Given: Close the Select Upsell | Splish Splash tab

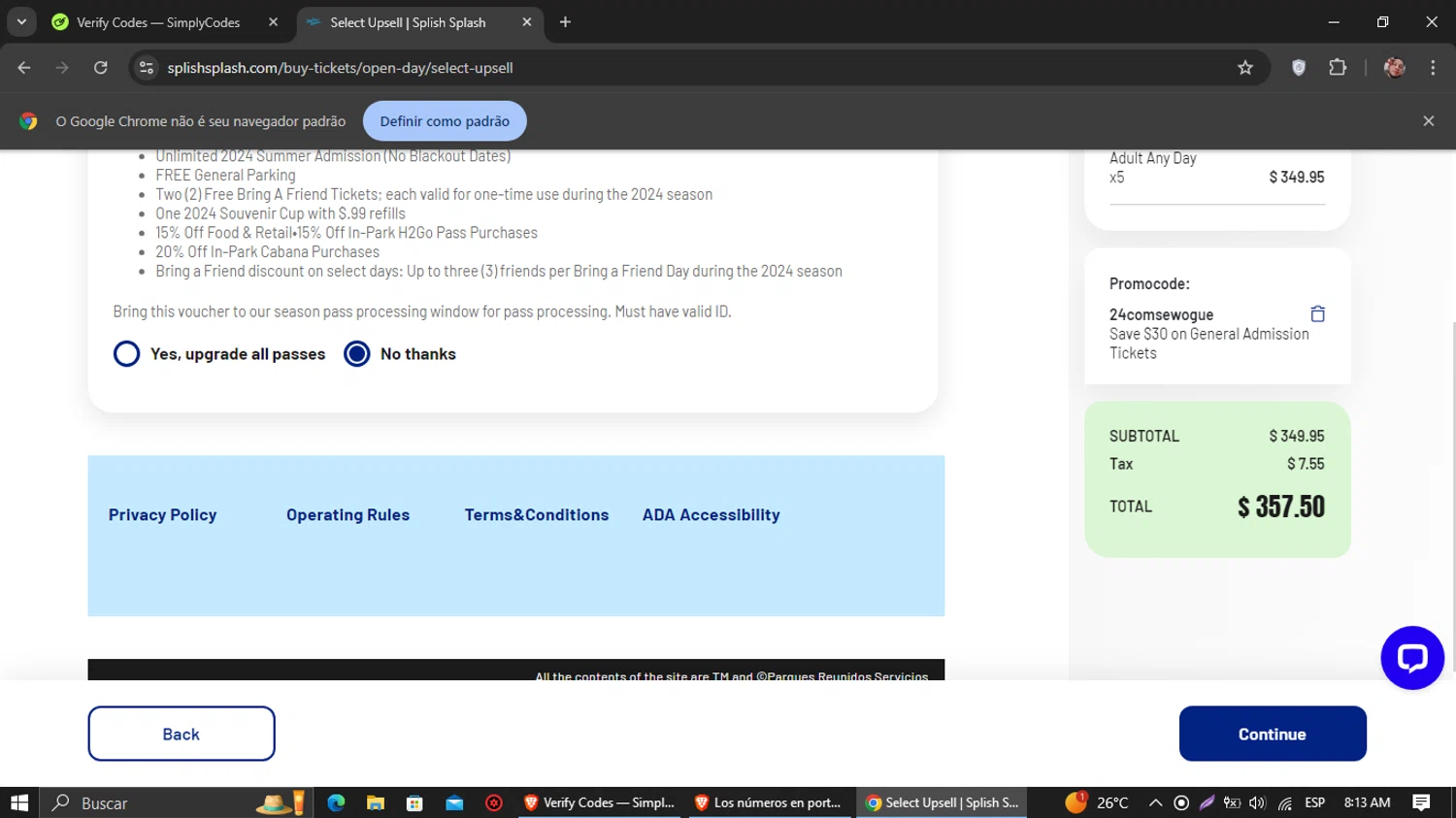Looking at the screenshot, I should pyautogui.click(x=527, y=22).
